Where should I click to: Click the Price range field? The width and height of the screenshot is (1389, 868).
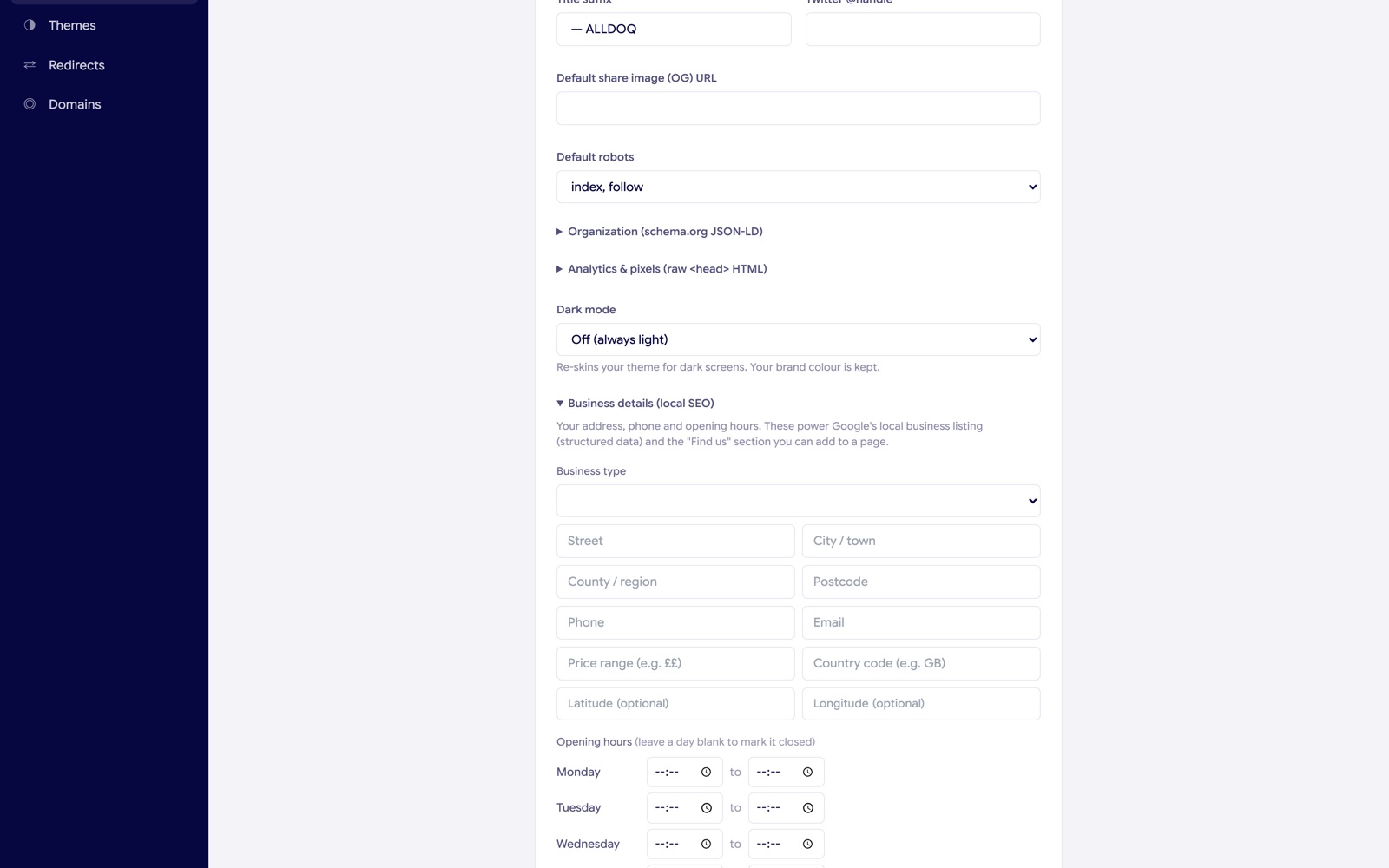675,663
